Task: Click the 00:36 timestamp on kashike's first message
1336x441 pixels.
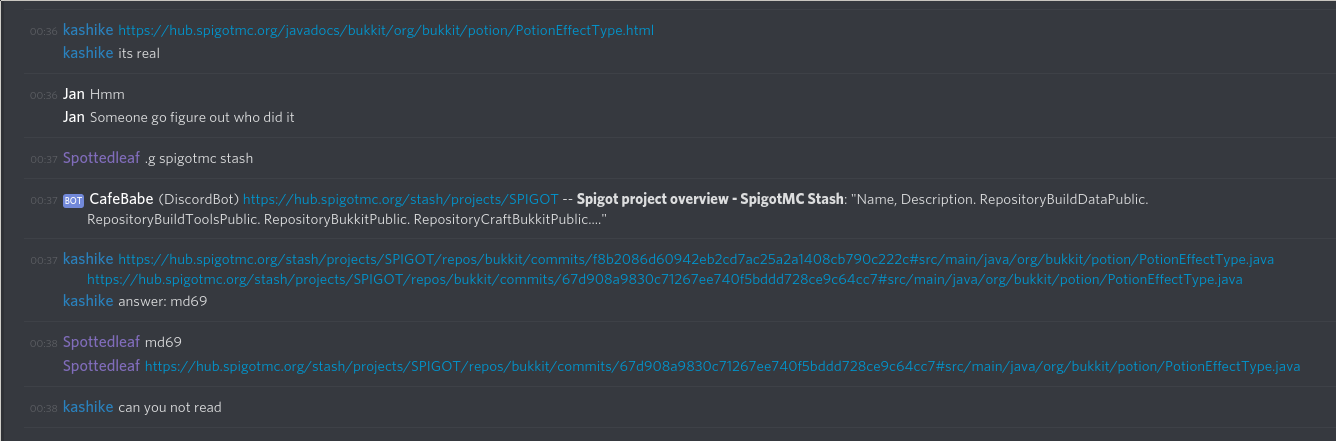Action: click(x=43, y=32)
